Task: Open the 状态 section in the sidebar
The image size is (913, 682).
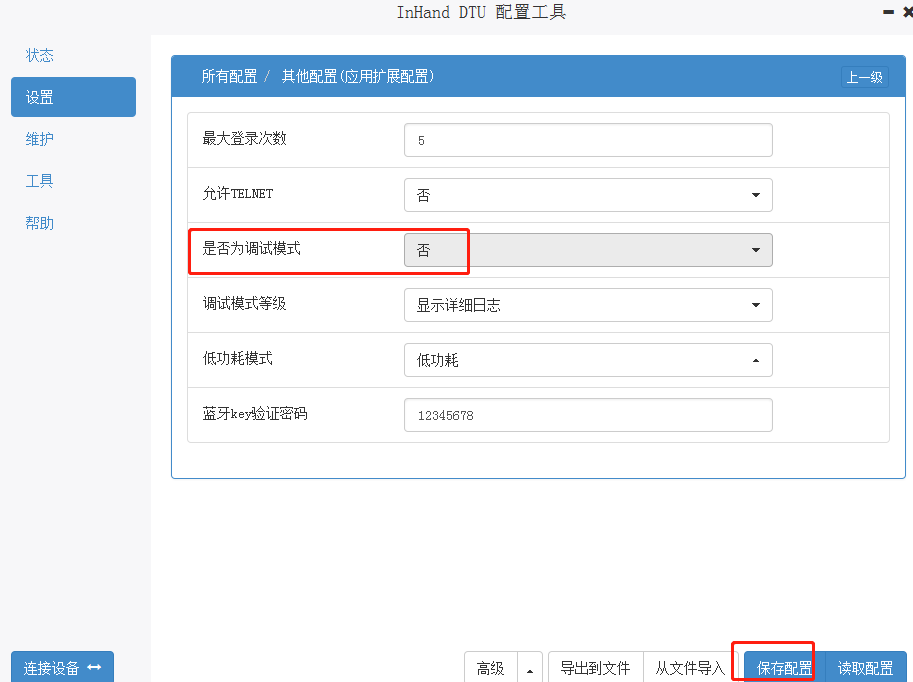Action: click(39, 55)
